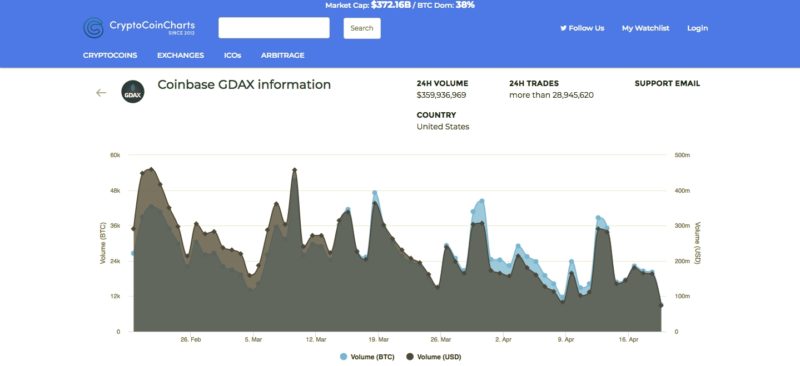Click the Market Cap $372.16B text
Image resolution: width=800 pixels, height=366 pixels.
tap(368, 5)
